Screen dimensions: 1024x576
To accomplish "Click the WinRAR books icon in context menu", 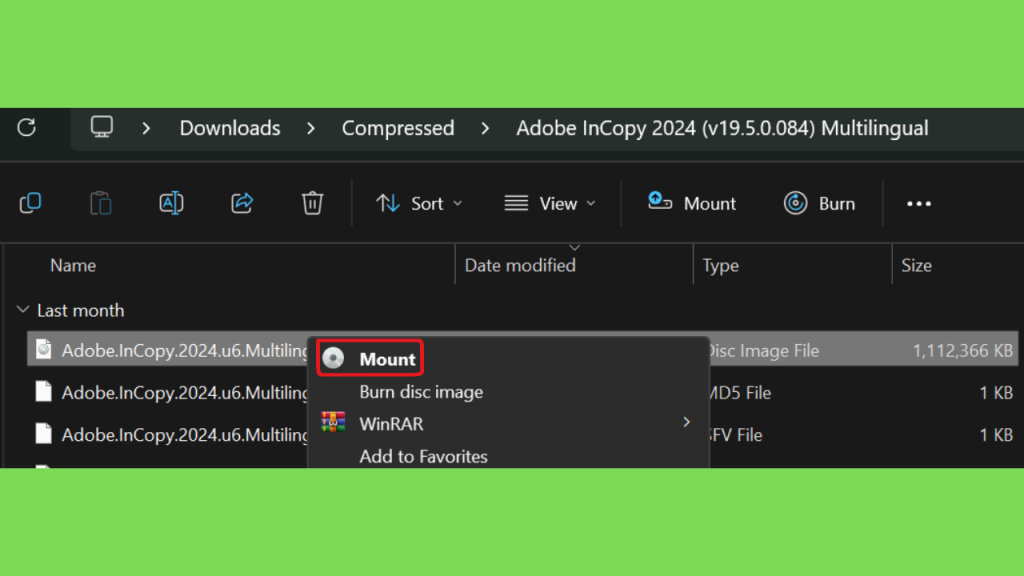I will pos(333,423).
